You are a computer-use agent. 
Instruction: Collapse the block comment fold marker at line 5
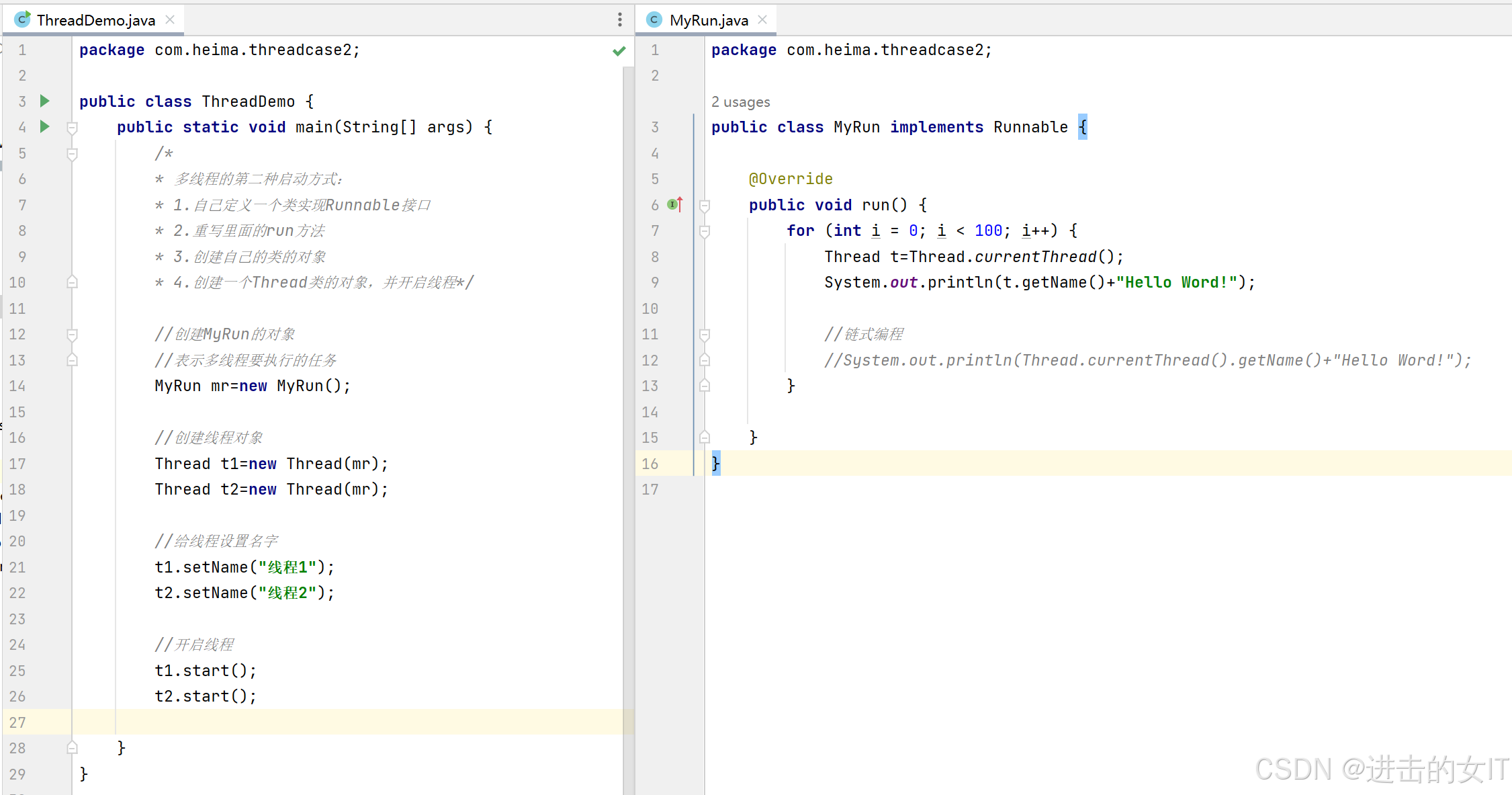coord(72,154)
